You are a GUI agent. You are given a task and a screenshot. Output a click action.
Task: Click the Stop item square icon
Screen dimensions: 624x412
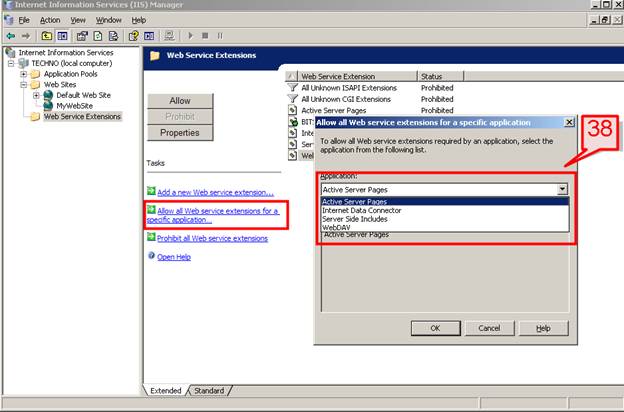(205, 36)
